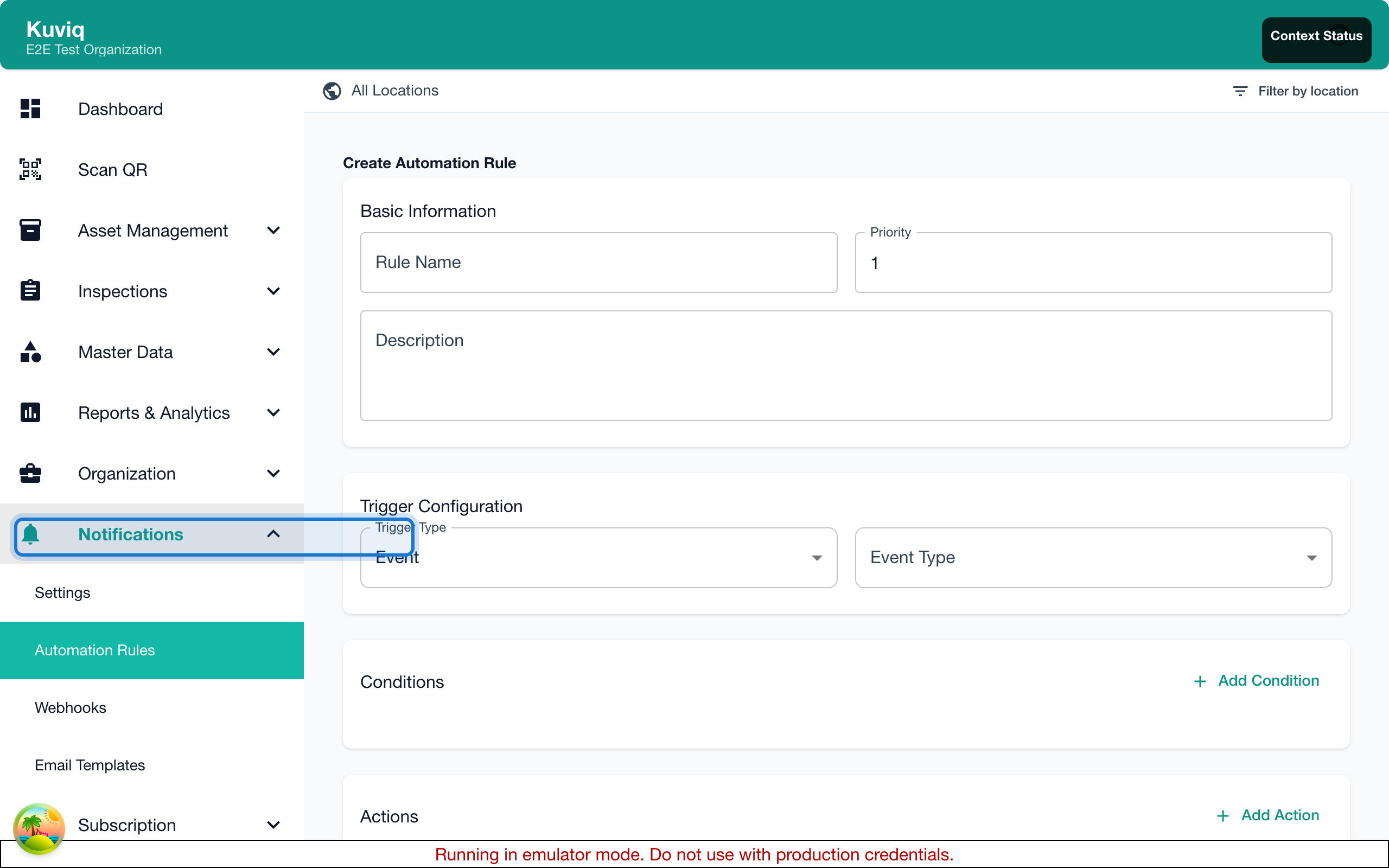
Task: Click the Organization briefcase icon
Action: pos(30,474)
